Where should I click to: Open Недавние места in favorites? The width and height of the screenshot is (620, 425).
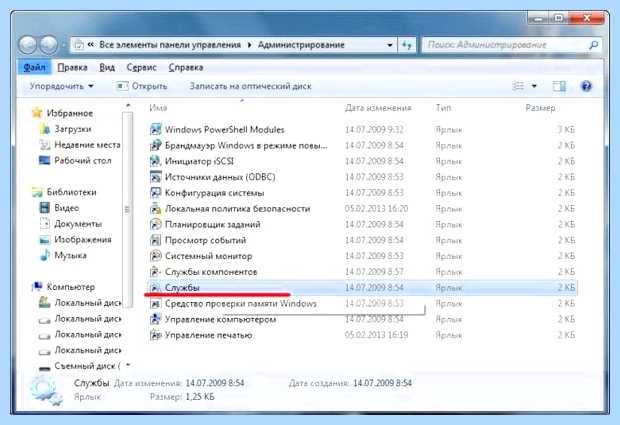click(87, 145)
